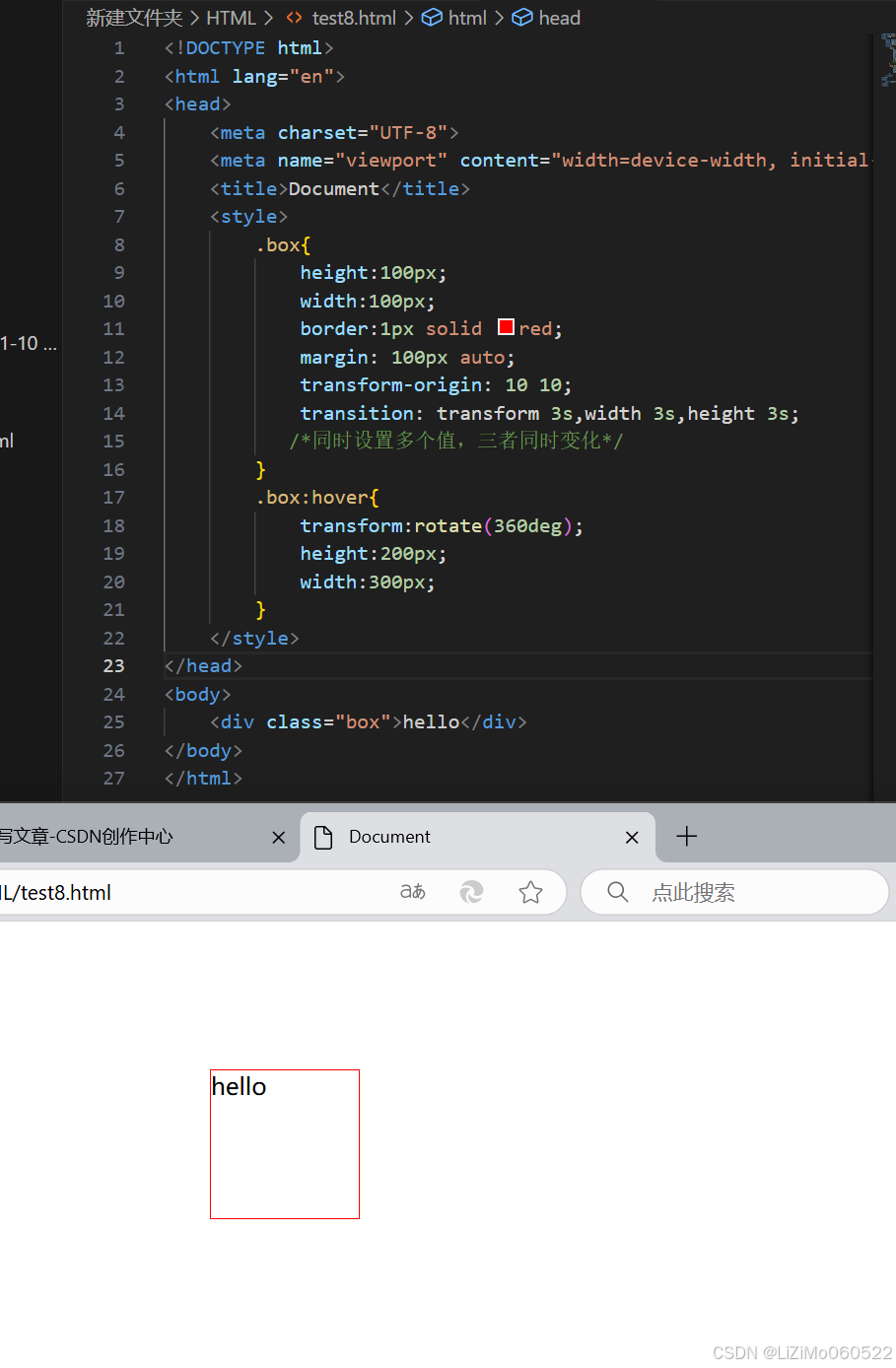Click the magnifier icon in the search box

(618, 891)
